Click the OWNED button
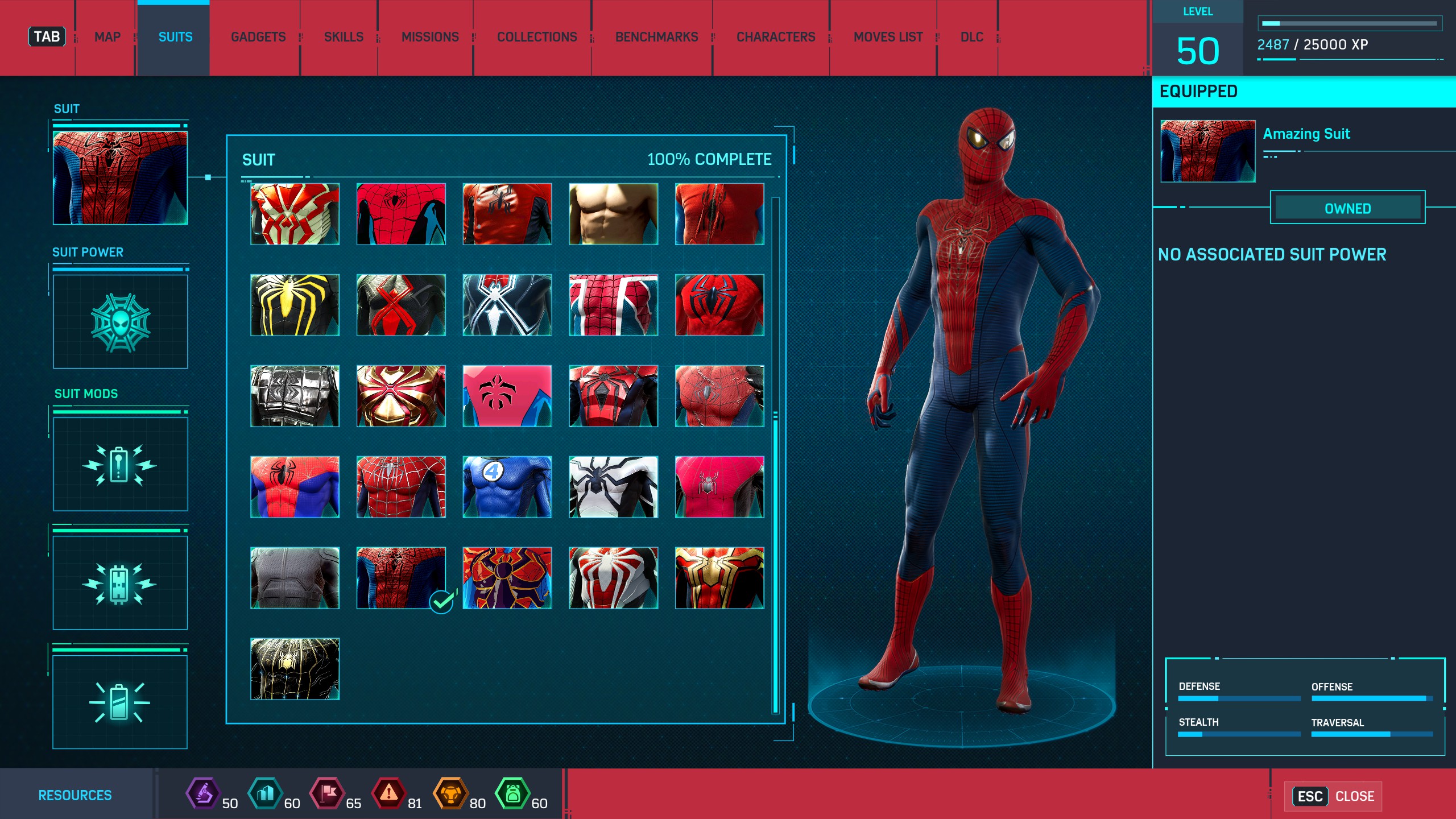This screenshot has width=1456, height=819. pyautogui.click(x=1347, y=208)
